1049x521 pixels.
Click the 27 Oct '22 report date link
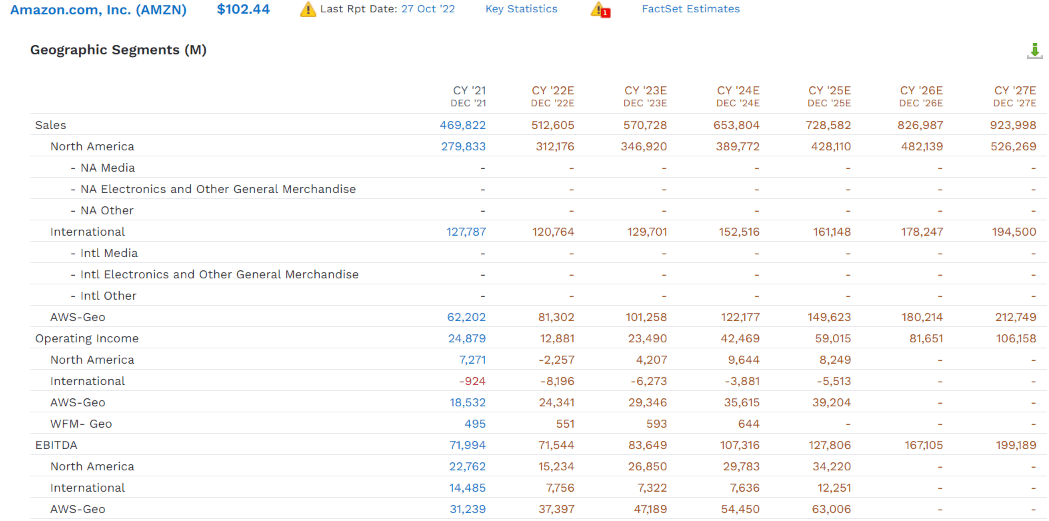pos(428,9)
